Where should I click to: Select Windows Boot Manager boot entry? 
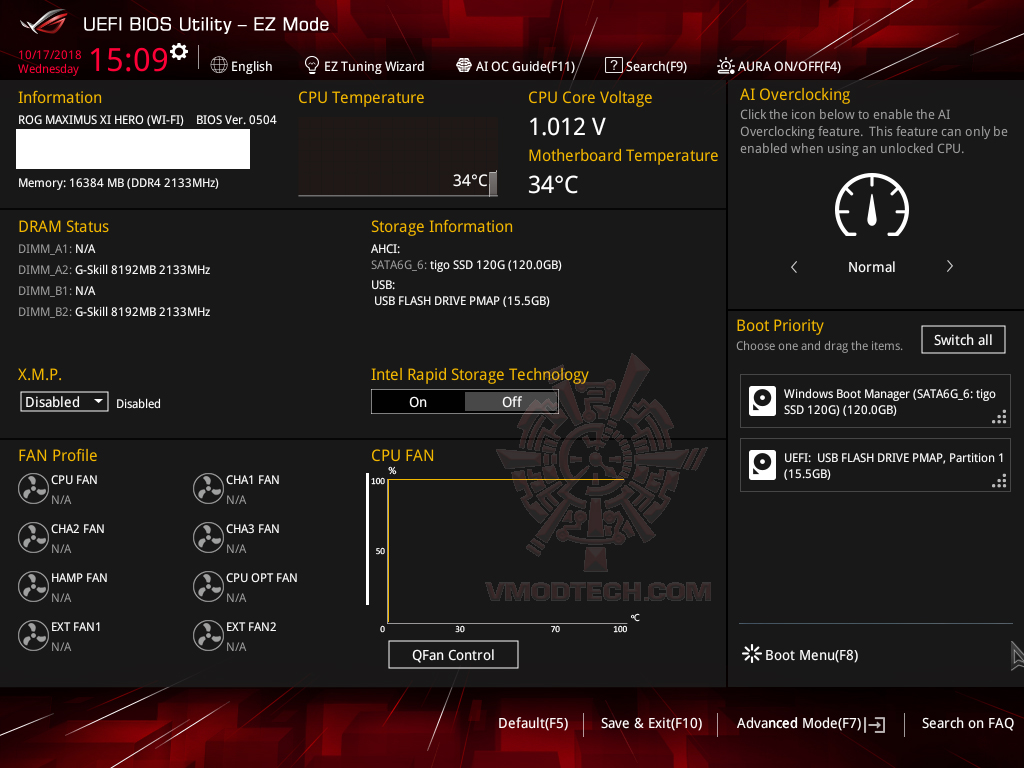[875, 401]
